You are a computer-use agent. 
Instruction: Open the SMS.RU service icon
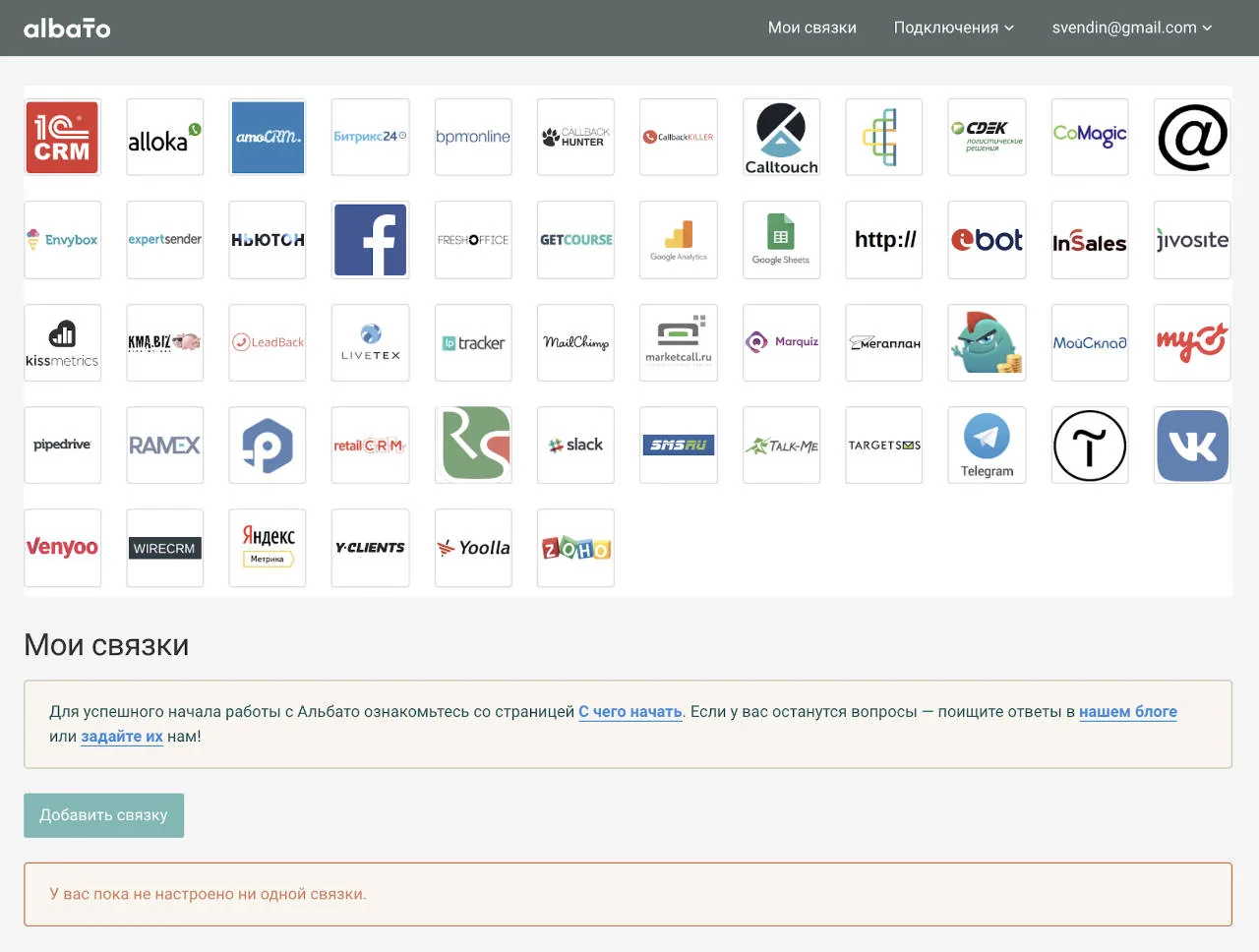pos(679,446)
